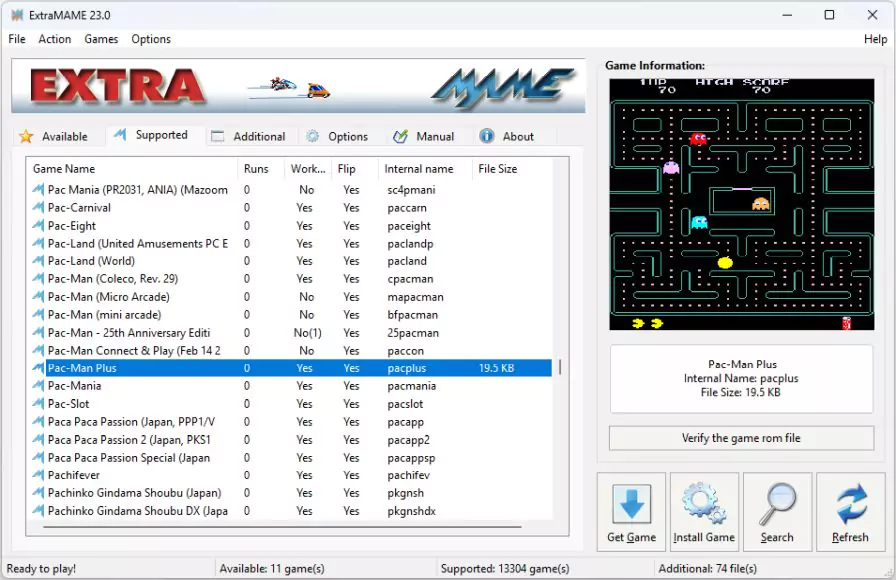896x580 pixels.
Task: Open the Games menu
Action: [101, 39]
